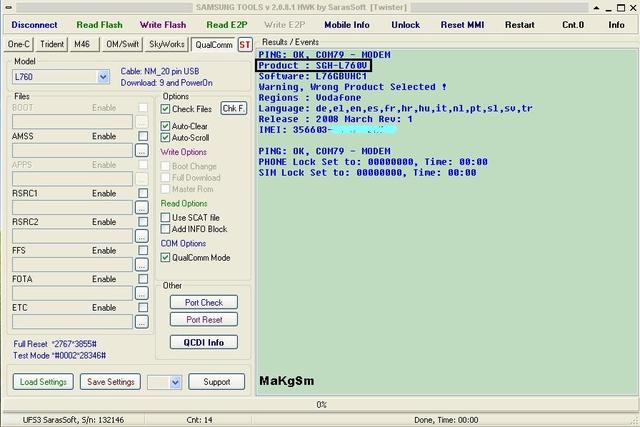640x427 pixels.
Task: Click the red ST tab
Action: pyautogui.click(x=245, y=44)
